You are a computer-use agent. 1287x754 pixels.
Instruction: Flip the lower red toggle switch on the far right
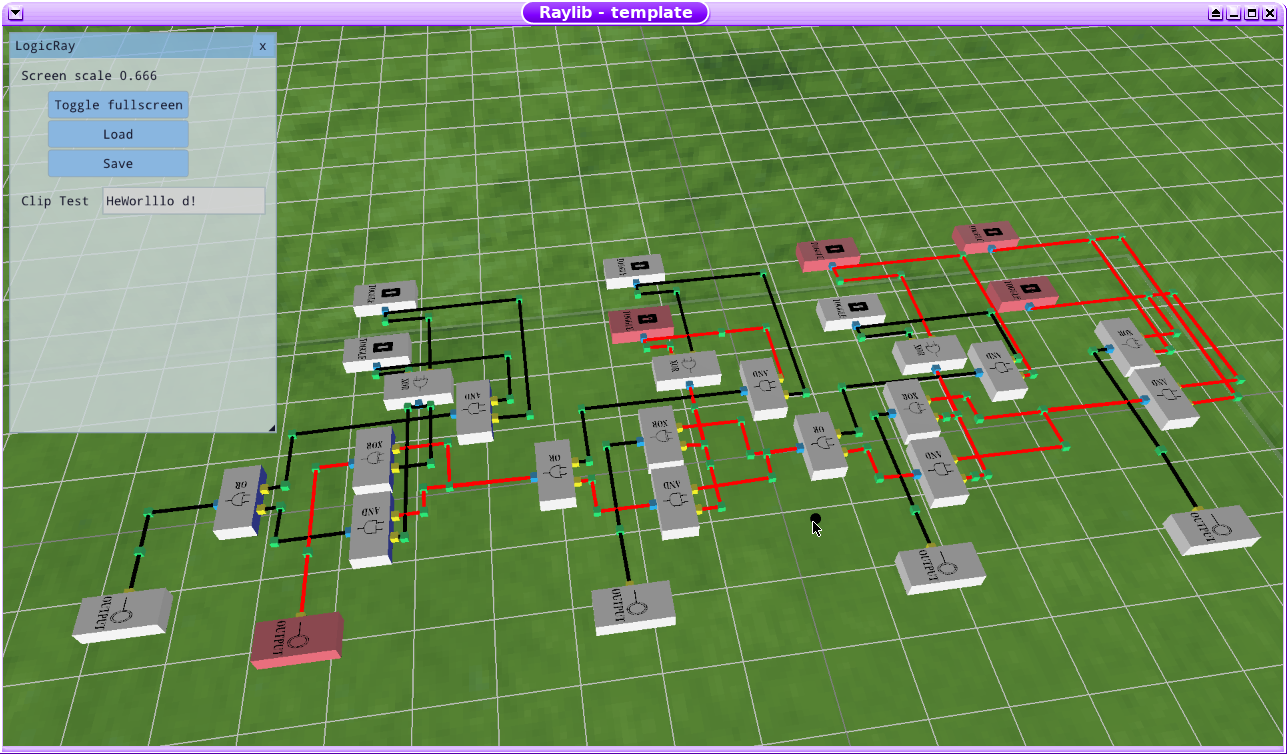[1022, 291]
